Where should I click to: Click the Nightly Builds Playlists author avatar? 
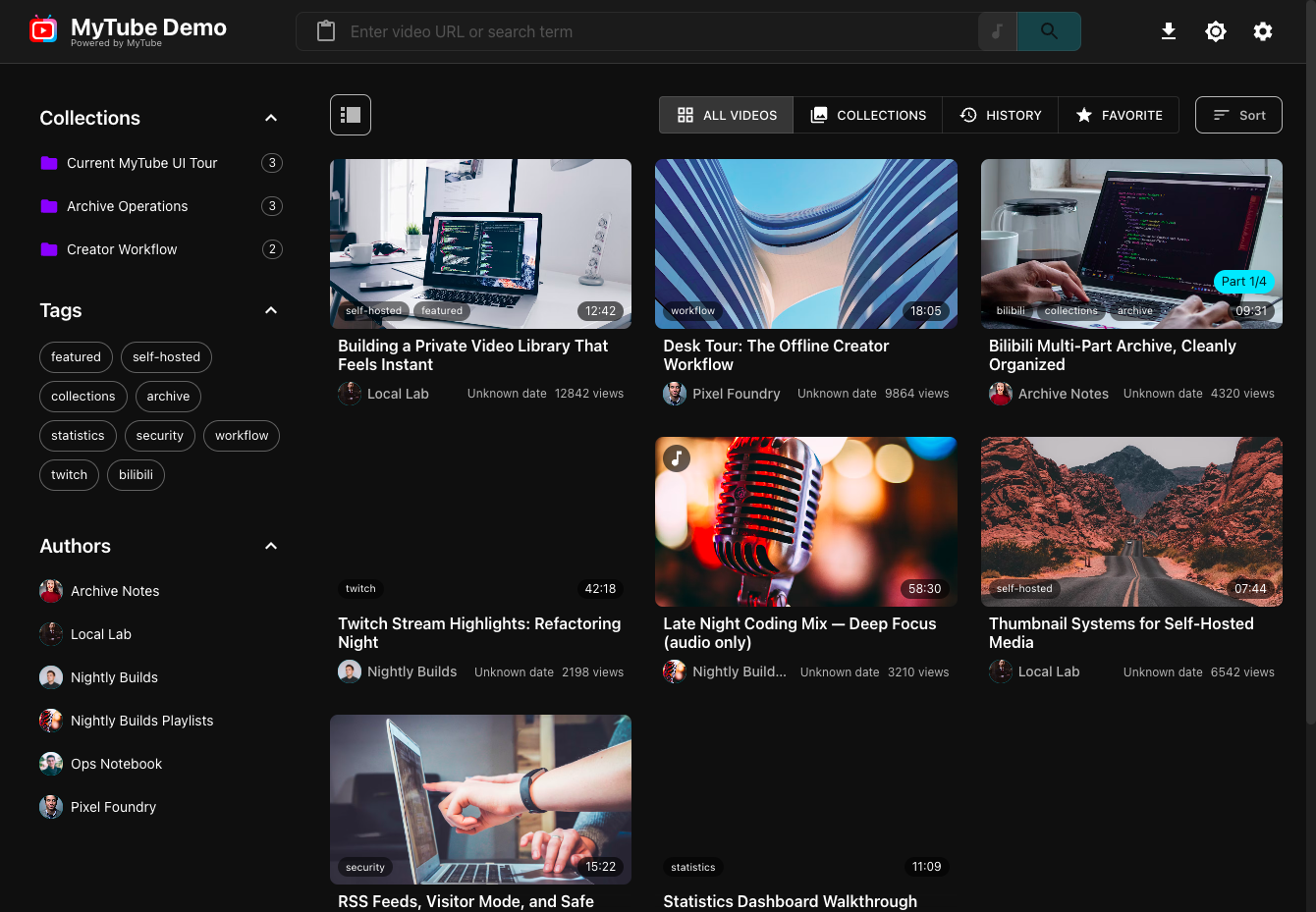(51, 721)
